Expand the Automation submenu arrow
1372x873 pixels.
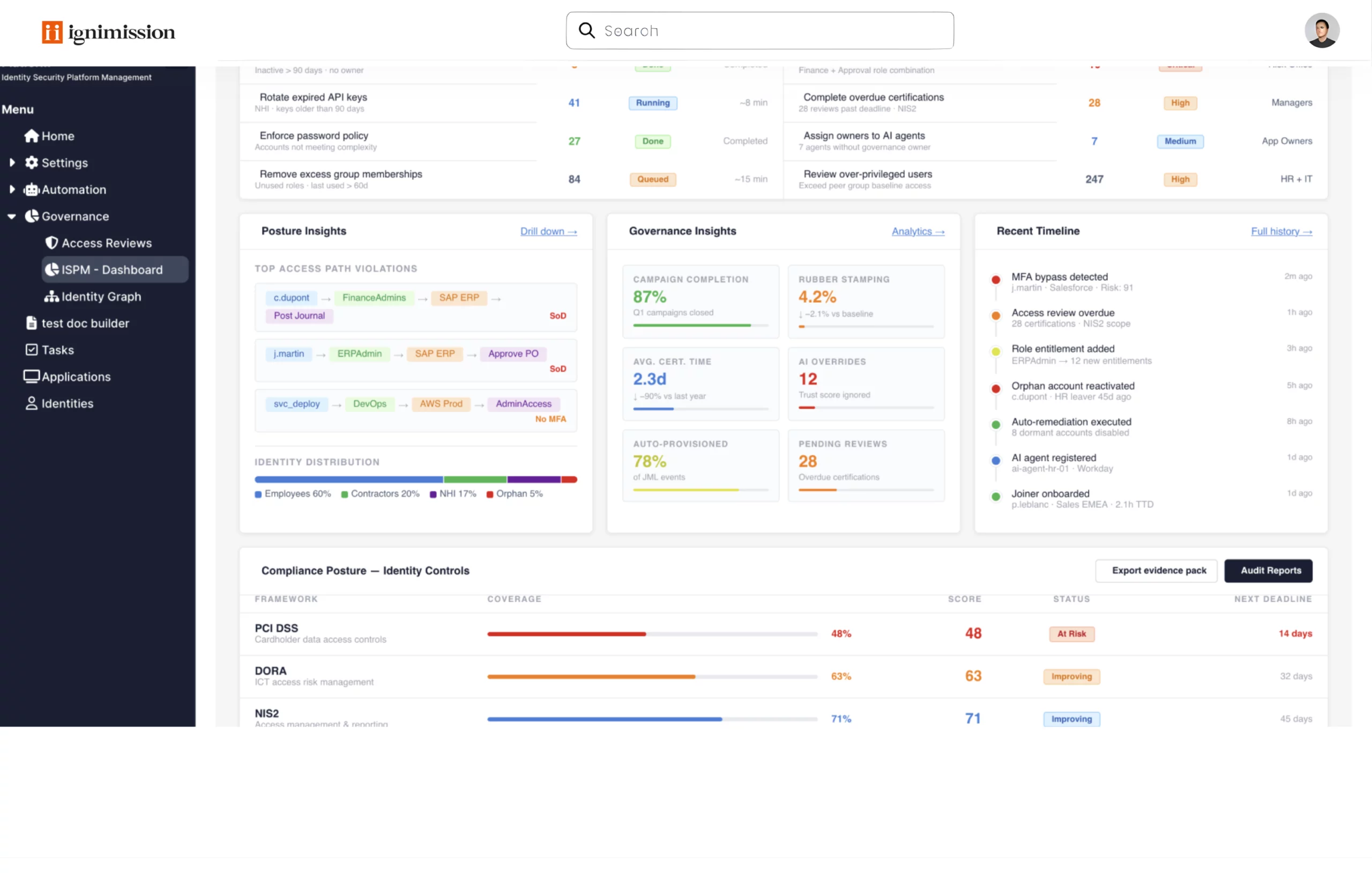pyautogui.click(x=12, y=189)
